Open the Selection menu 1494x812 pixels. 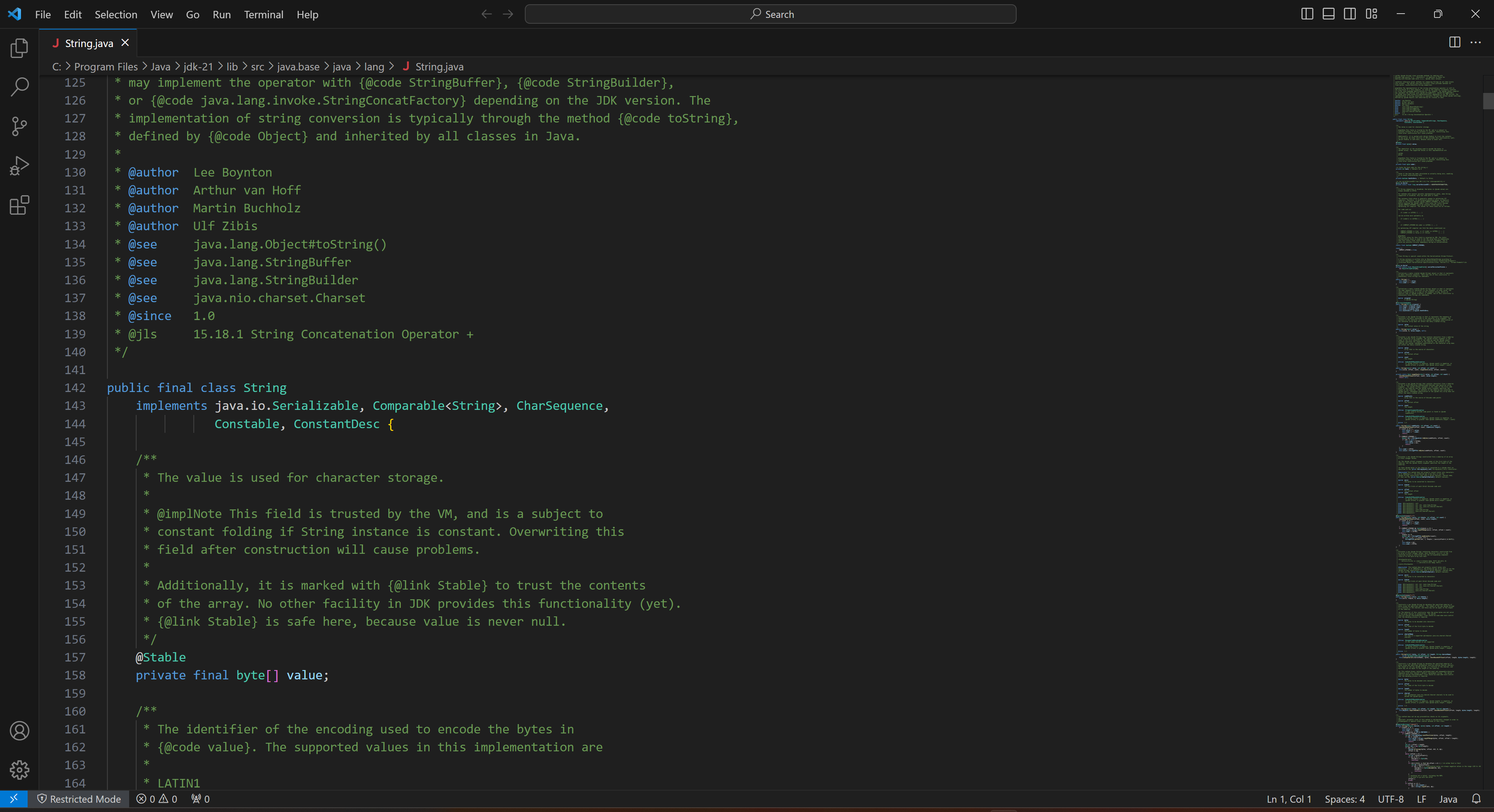point(116,14)
